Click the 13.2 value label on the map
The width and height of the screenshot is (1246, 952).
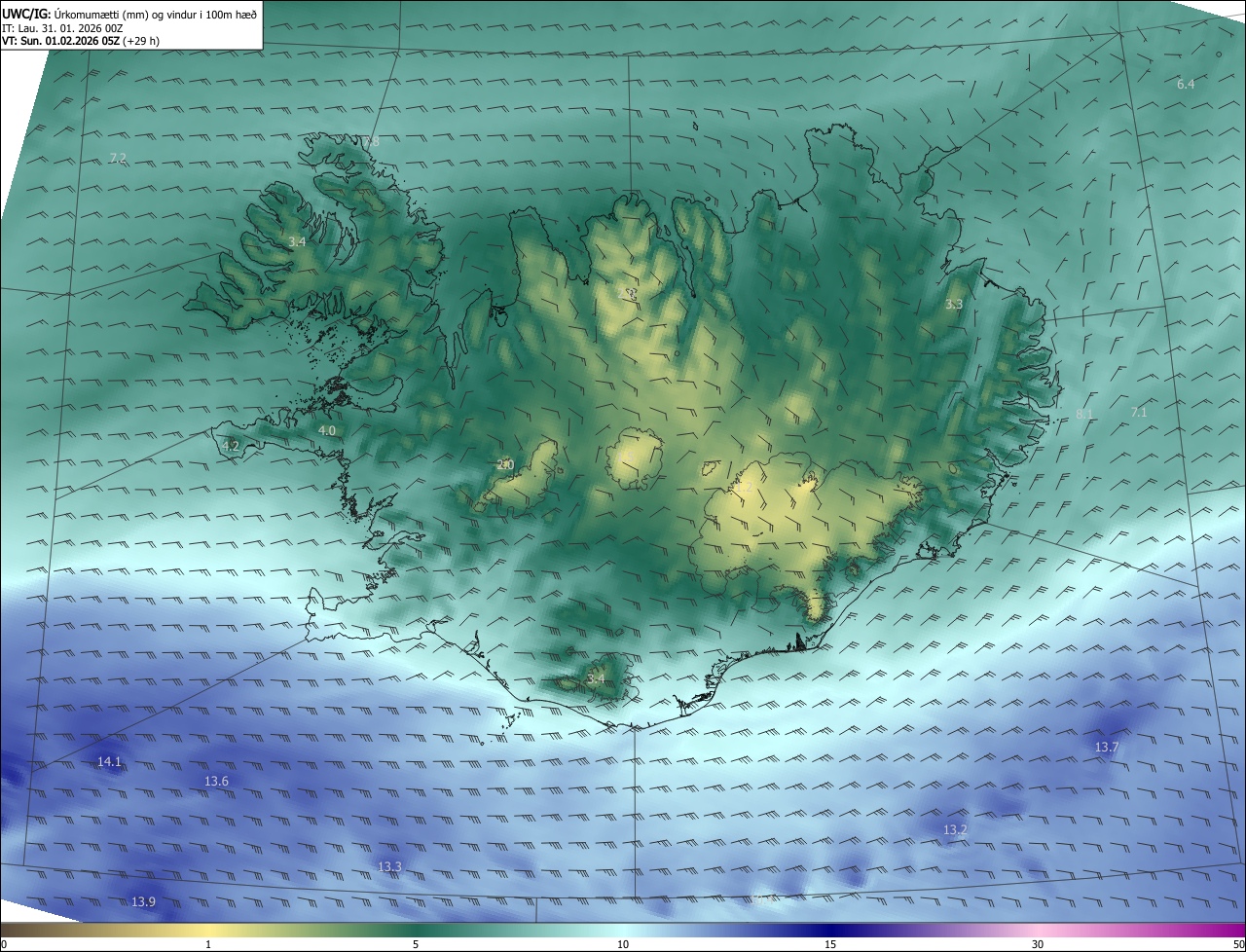pyautogui.click(x=955, y=829)
